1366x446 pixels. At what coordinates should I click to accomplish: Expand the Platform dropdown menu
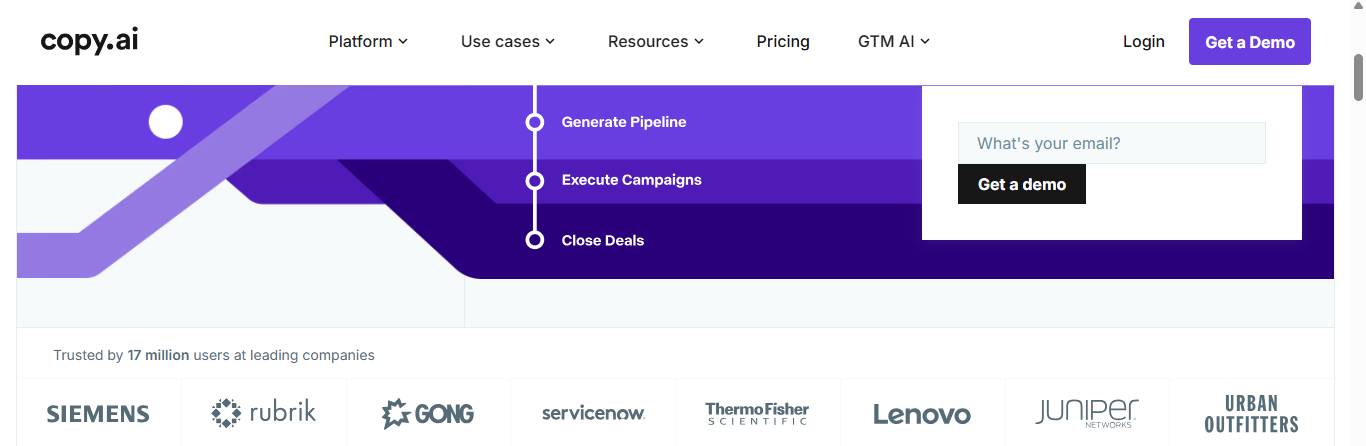368,41
